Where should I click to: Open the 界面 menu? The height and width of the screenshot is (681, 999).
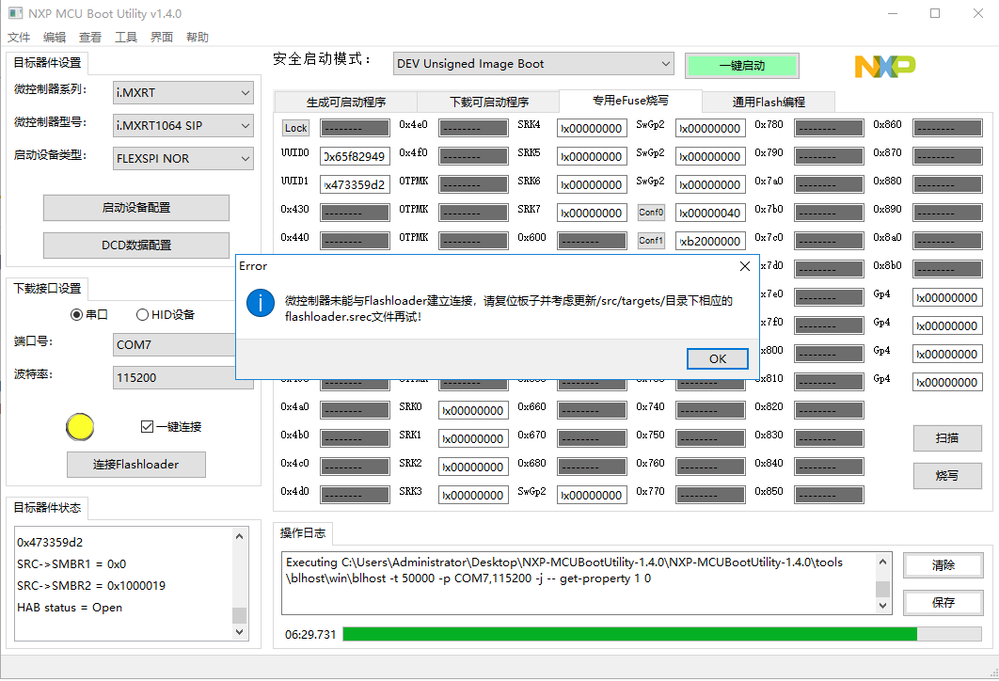(162, 37)
